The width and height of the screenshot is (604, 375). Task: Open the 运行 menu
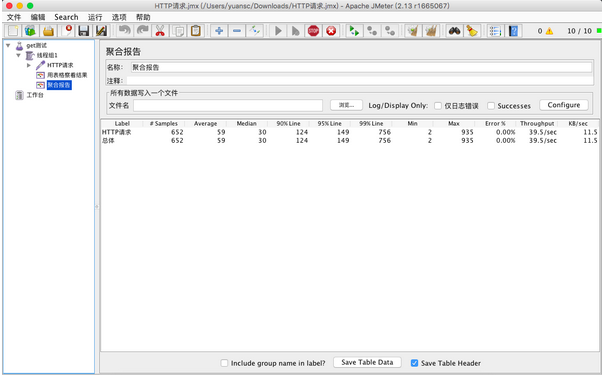point(95,17)
